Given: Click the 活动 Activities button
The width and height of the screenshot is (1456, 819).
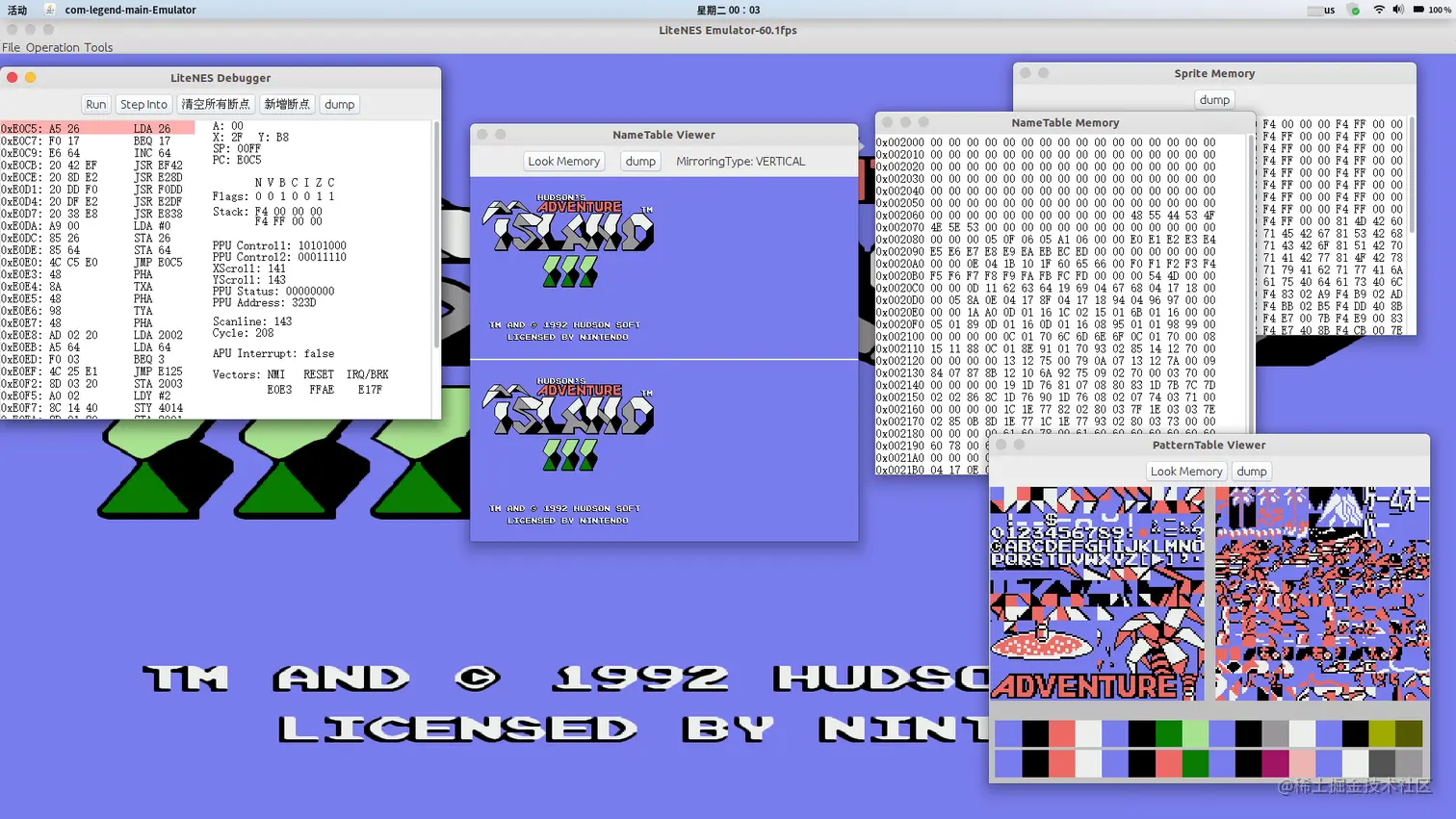Looking at the screenshot, I should coord(17,10).
